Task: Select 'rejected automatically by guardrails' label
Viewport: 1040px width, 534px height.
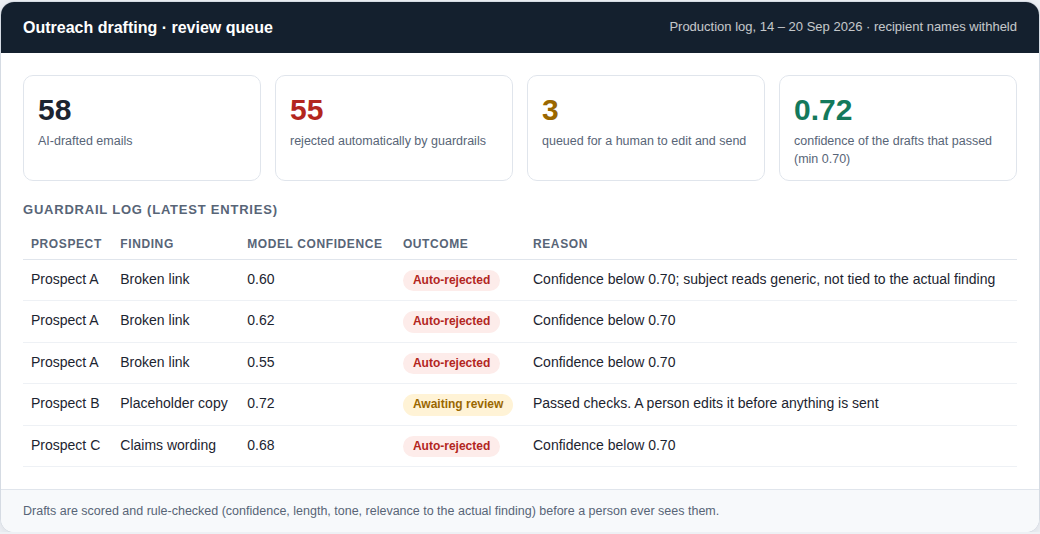Action: point(388,141)
